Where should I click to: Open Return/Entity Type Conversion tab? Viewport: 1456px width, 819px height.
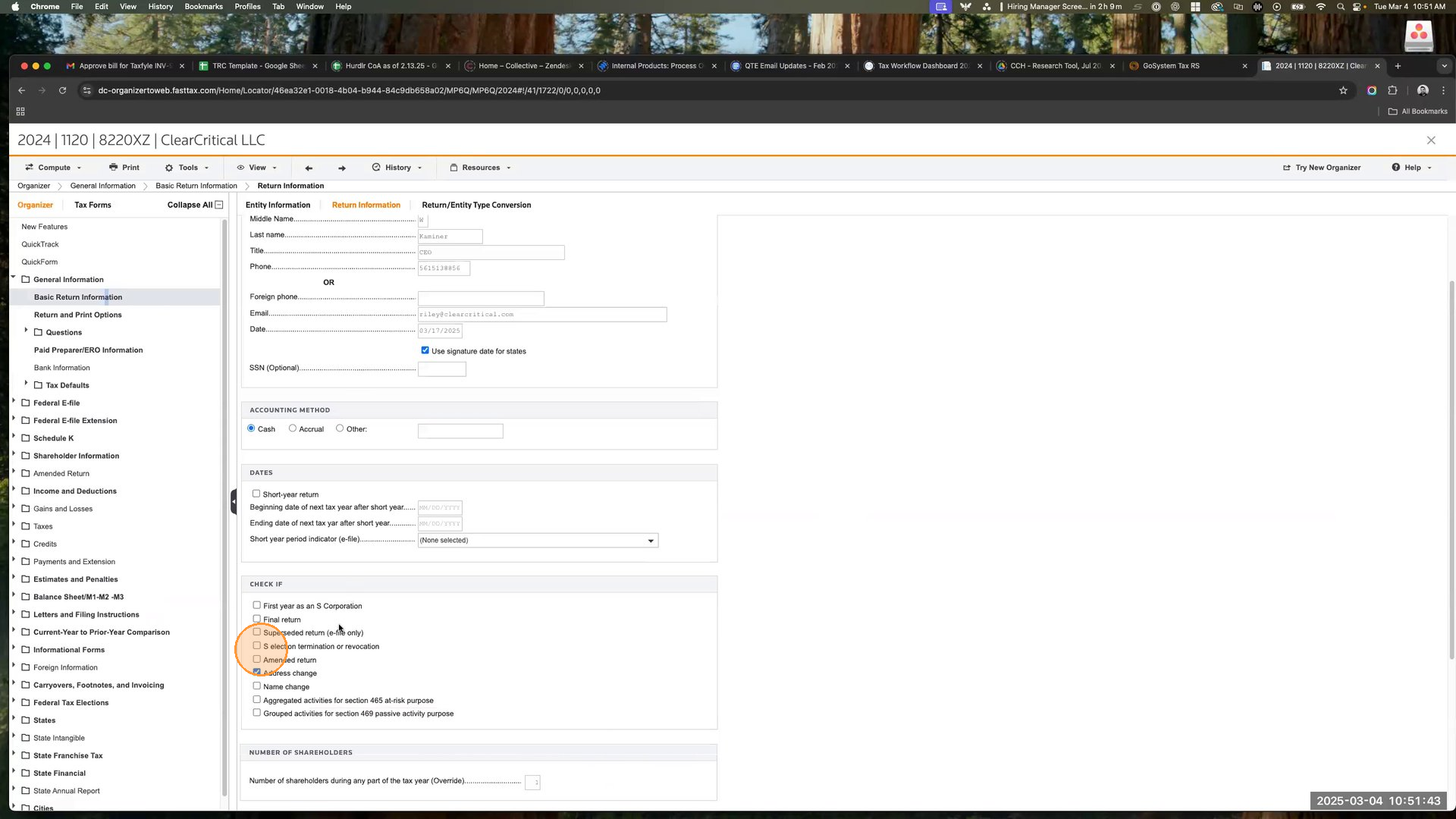point(476,205)
